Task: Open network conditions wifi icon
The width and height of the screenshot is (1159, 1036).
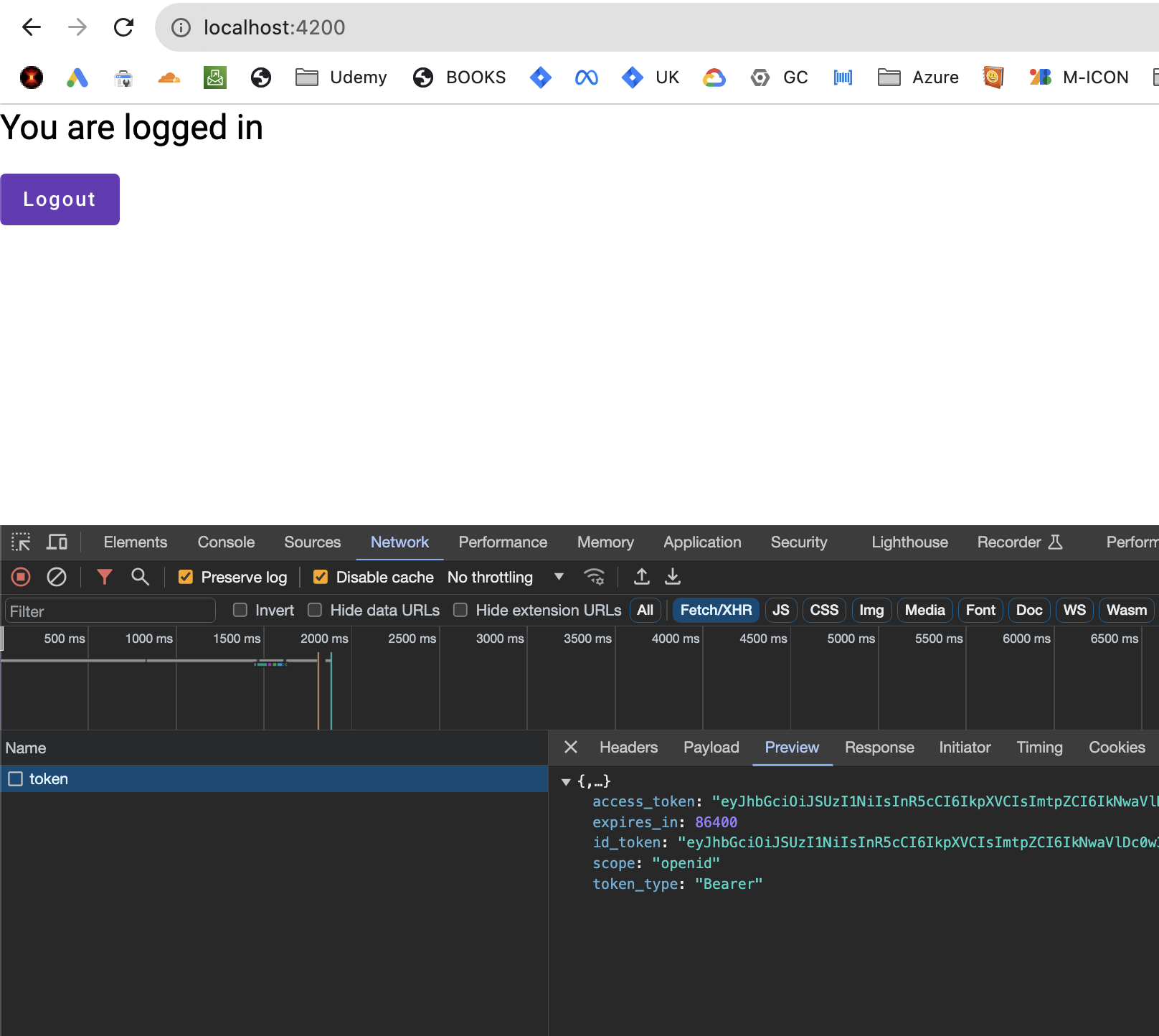Action: pyautogui.click(x=594, y=577)
